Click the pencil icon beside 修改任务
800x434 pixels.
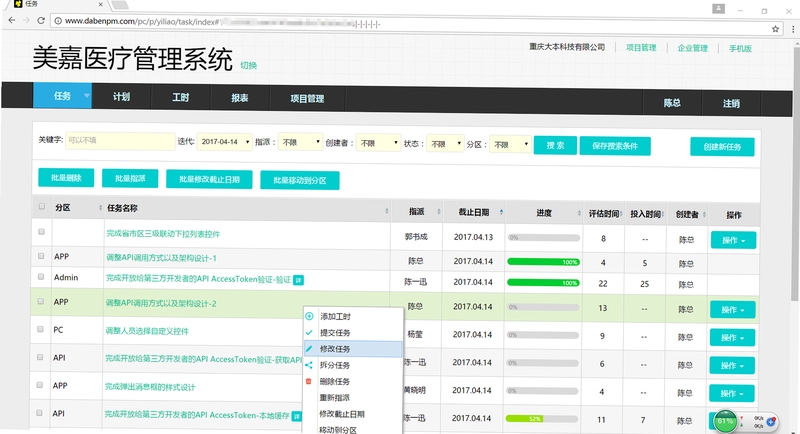[x=309, y=349]
